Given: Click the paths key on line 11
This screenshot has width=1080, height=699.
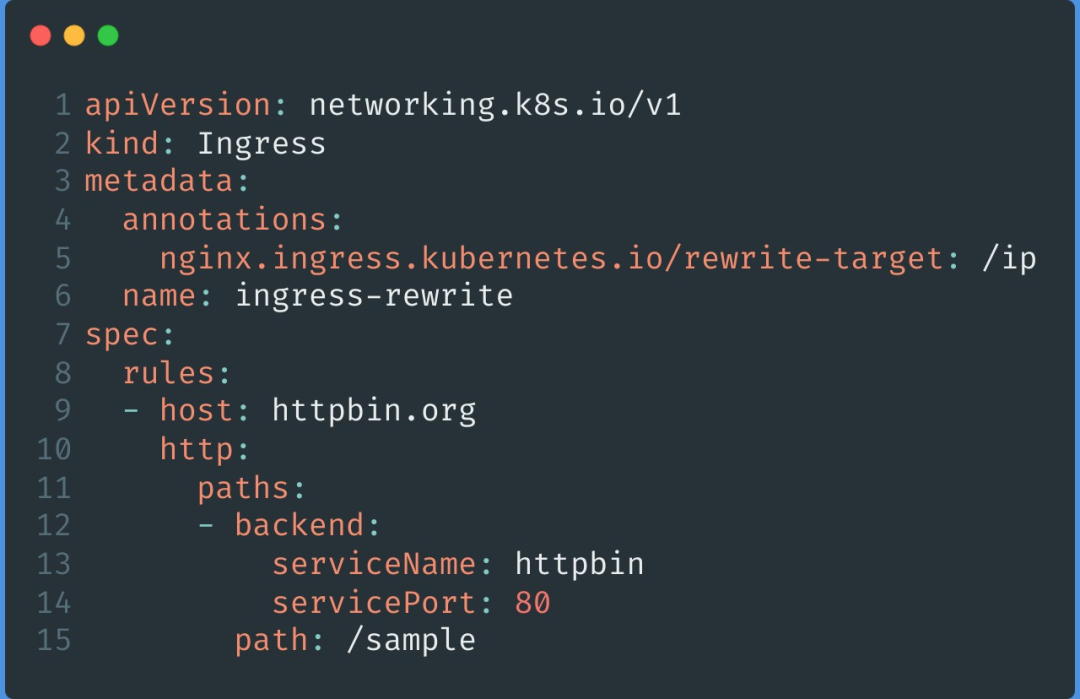Looking at the screenshot, I should (x=243, y=488).
